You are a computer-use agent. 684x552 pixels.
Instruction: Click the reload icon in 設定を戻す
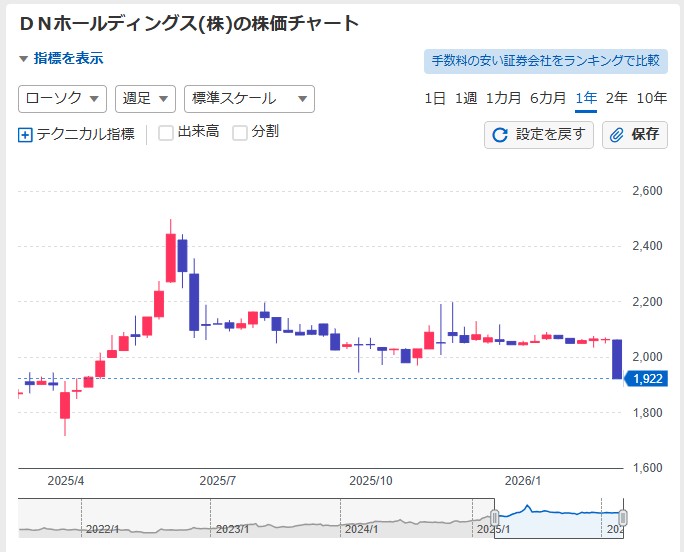(500, 134)
